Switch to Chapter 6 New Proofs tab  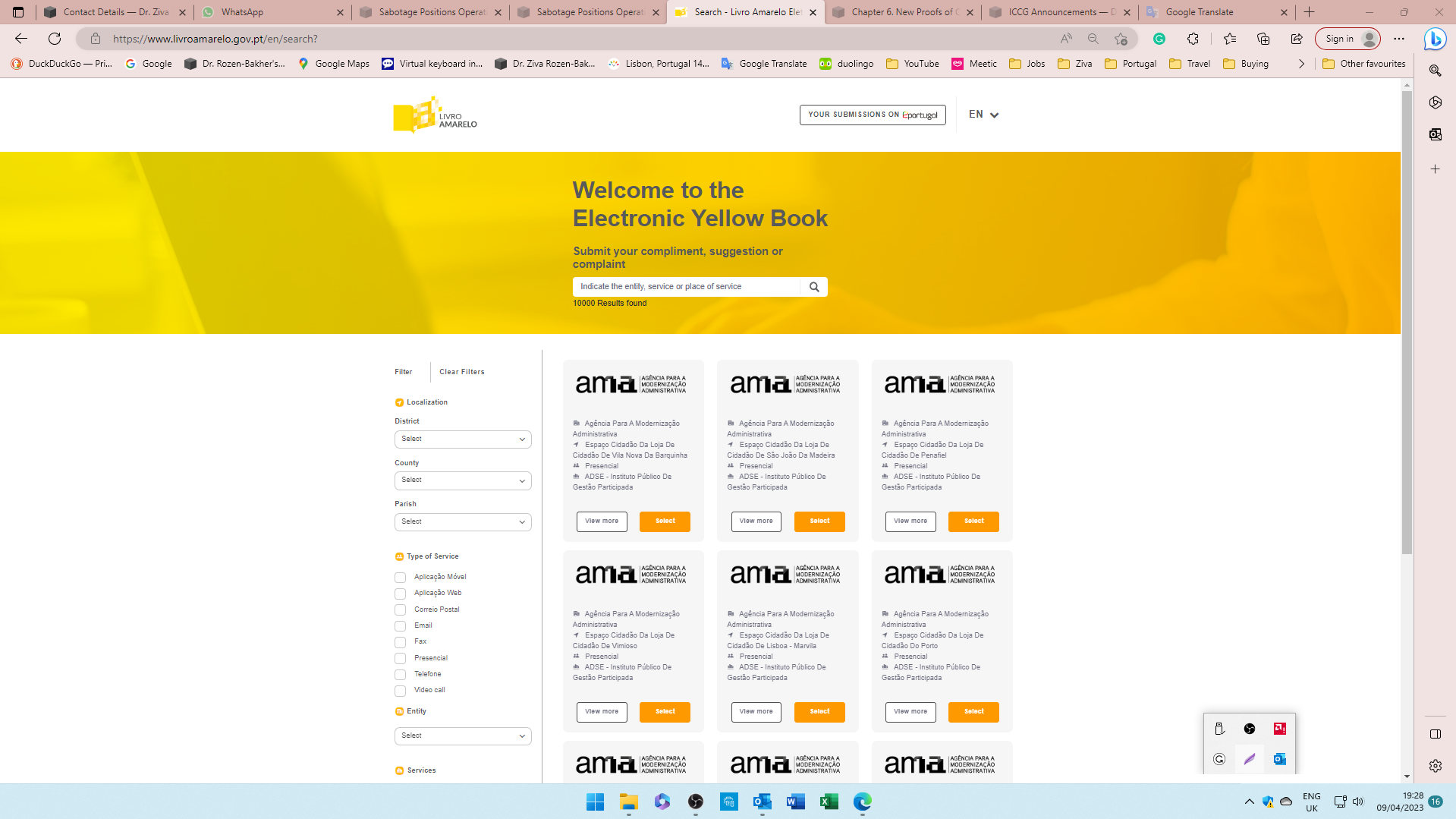click(x=902, y=12)
